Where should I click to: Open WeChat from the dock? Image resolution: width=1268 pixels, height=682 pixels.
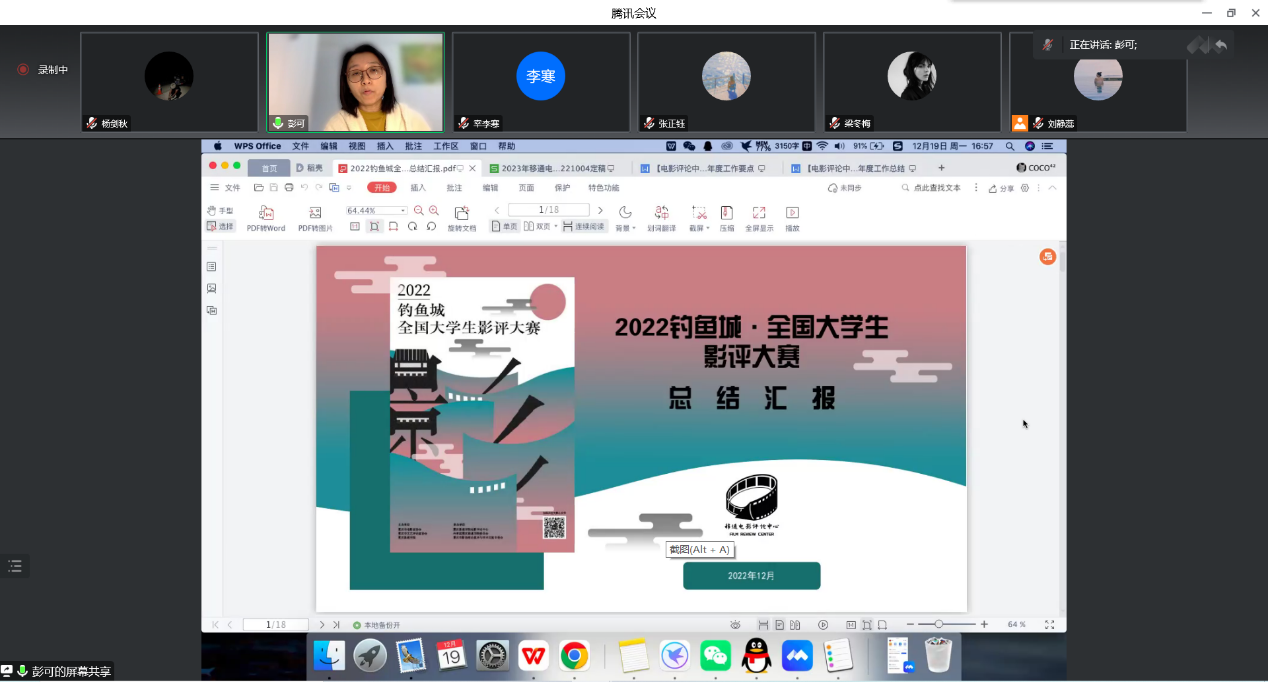(x=715, y=655)
